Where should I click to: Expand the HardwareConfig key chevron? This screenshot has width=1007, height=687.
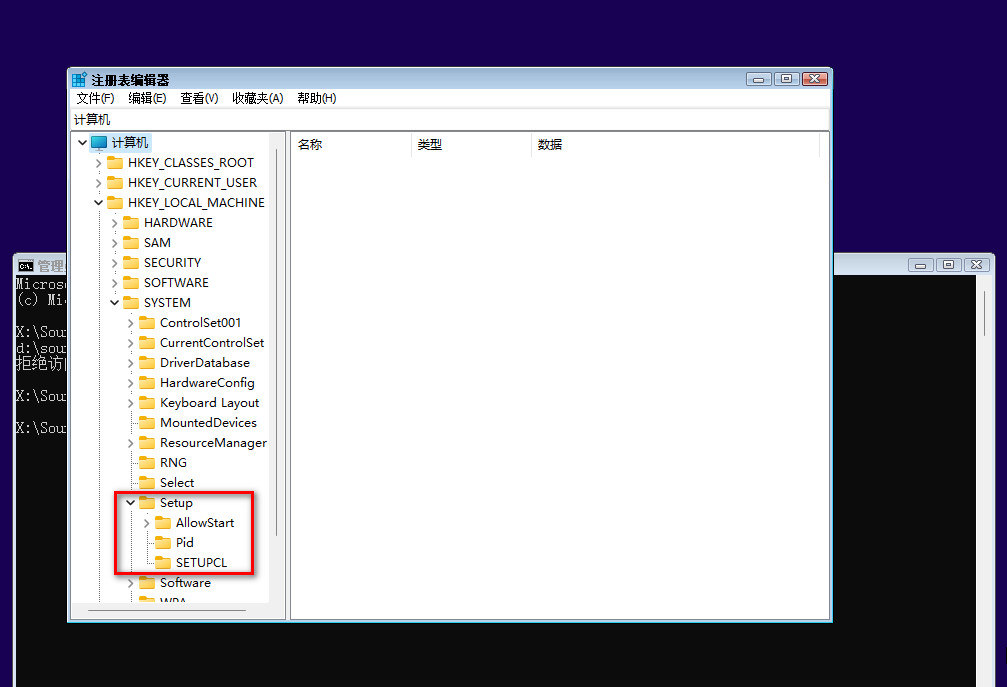pos(130,383)
